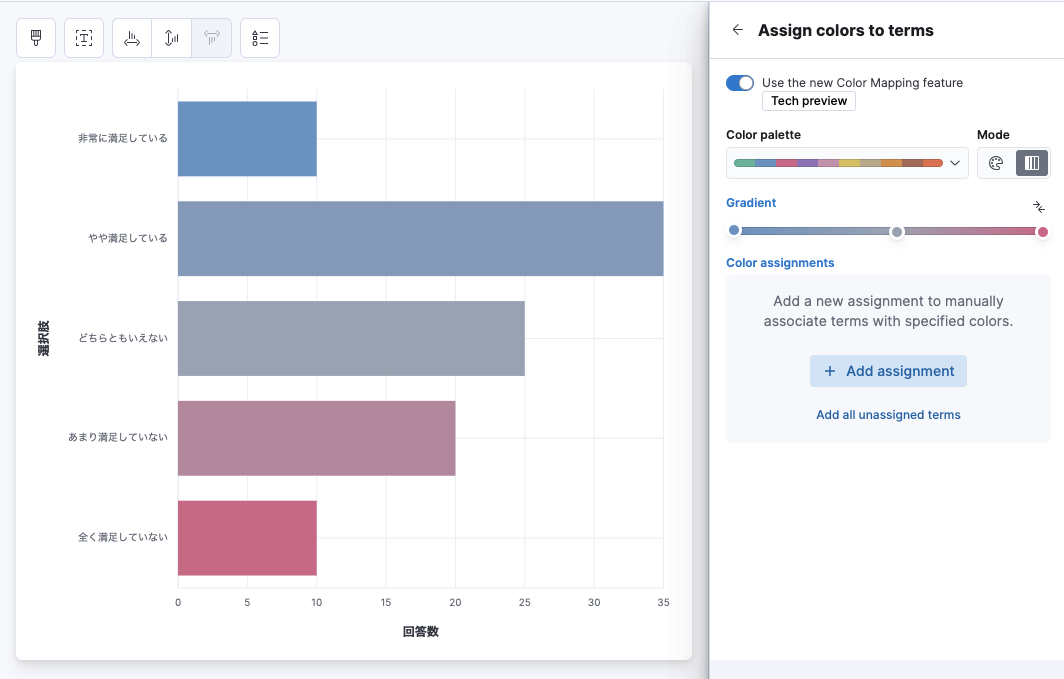Image resolution: width=1064 pixels, height=679 pixels.
Task: Select the blue gradient start stop
Action: click(734, 230)
